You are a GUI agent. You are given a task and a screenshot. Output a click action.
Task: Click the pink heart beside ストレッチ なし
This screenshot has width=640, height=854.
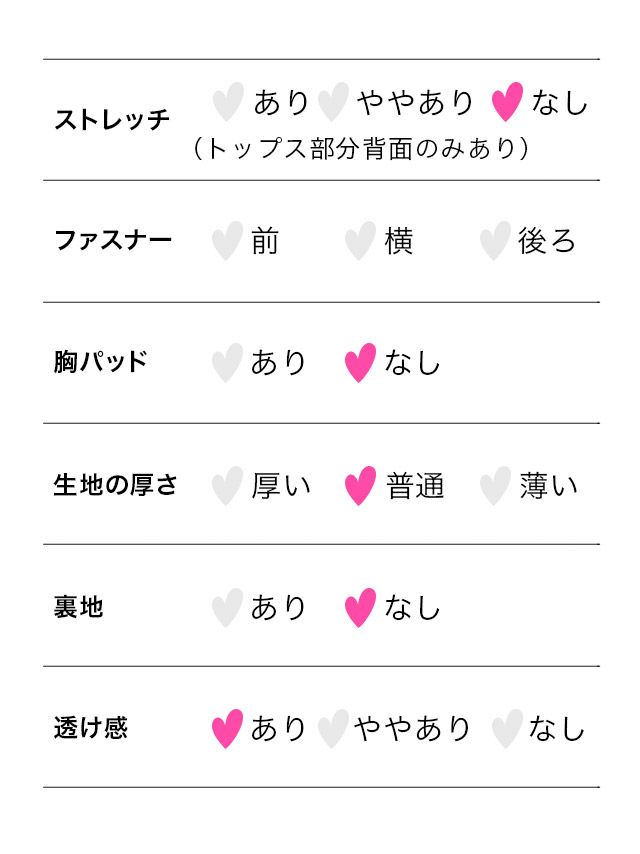coord(507,102)
